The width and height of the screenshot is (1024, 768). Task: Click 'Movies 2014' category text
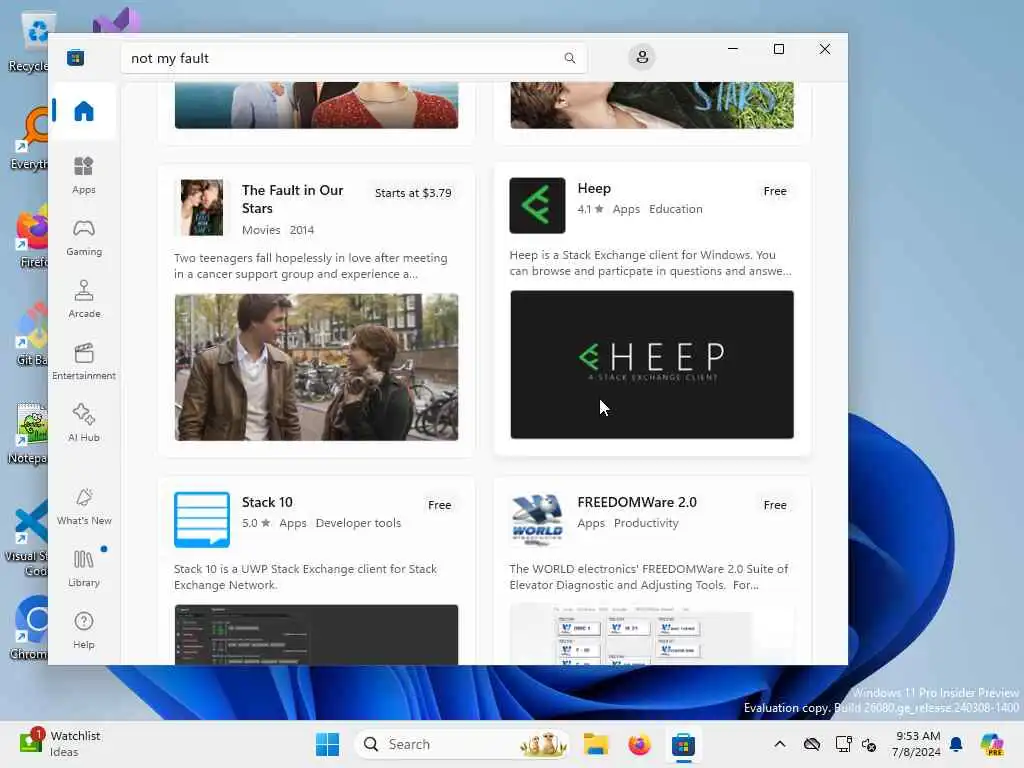[x=278, y=230]
